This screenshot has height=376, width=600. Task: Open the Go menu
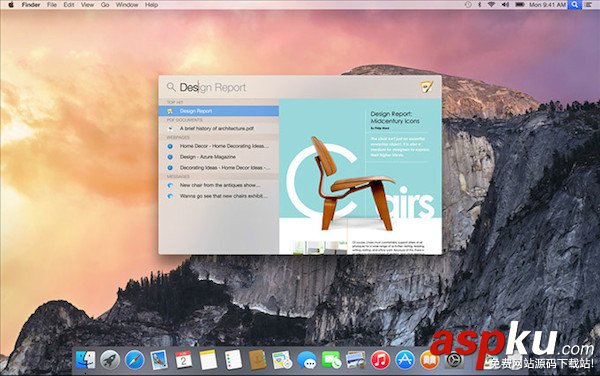pyautogui.click(x=105, y=5)
